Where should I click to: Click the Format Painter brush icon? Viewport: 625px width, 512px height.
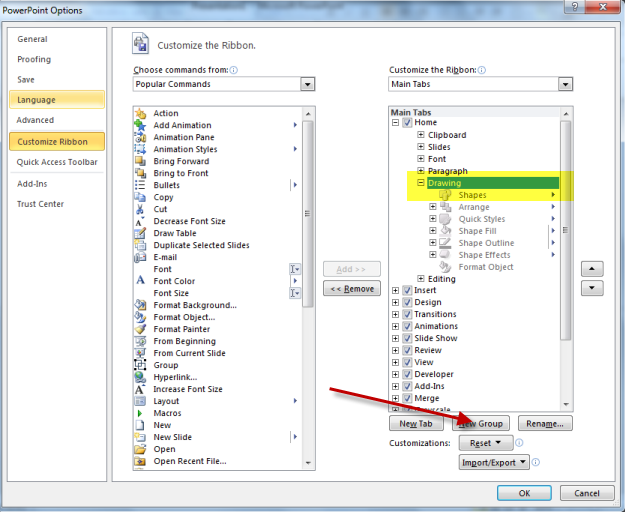tap(141, 329)
